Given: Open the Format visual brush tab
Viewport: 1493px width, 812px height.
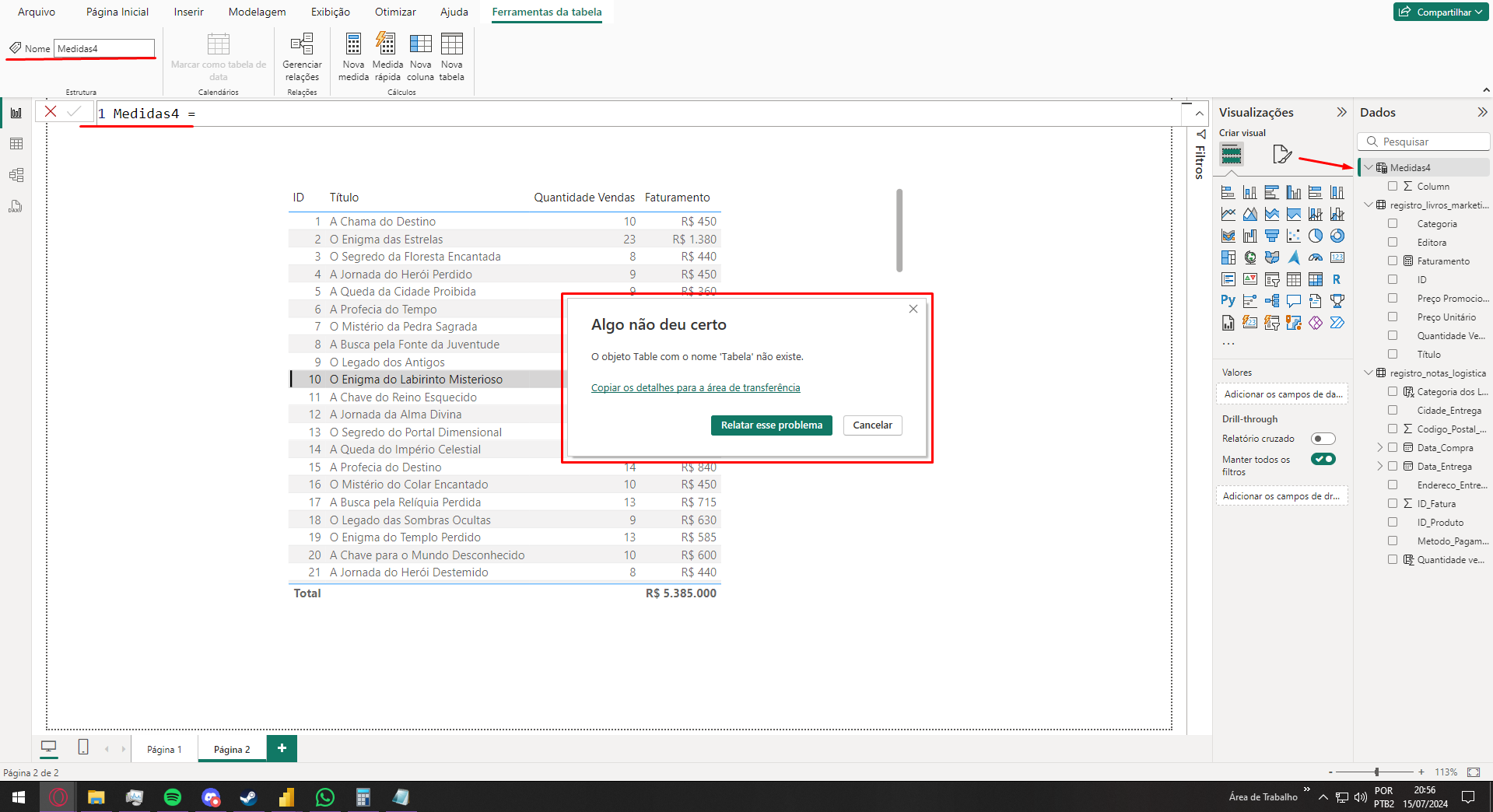Looking at the screenshot, I should click(x=1281, y=154).
